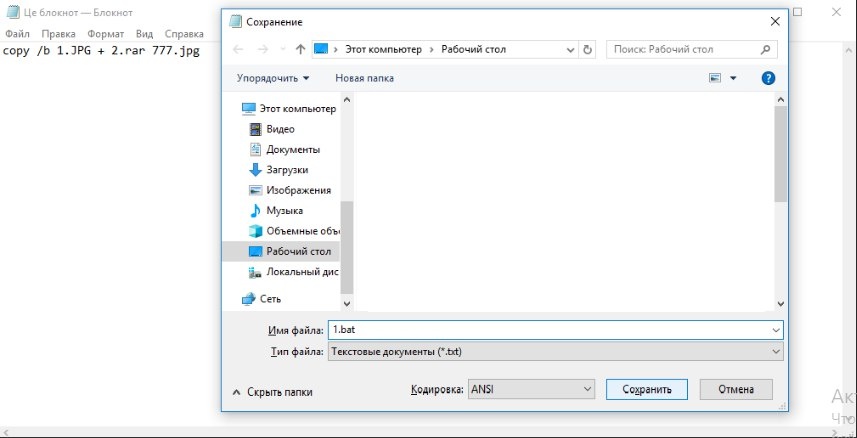
Task: Click the Forward arrow in Save dialog
Action: [263, 49]
